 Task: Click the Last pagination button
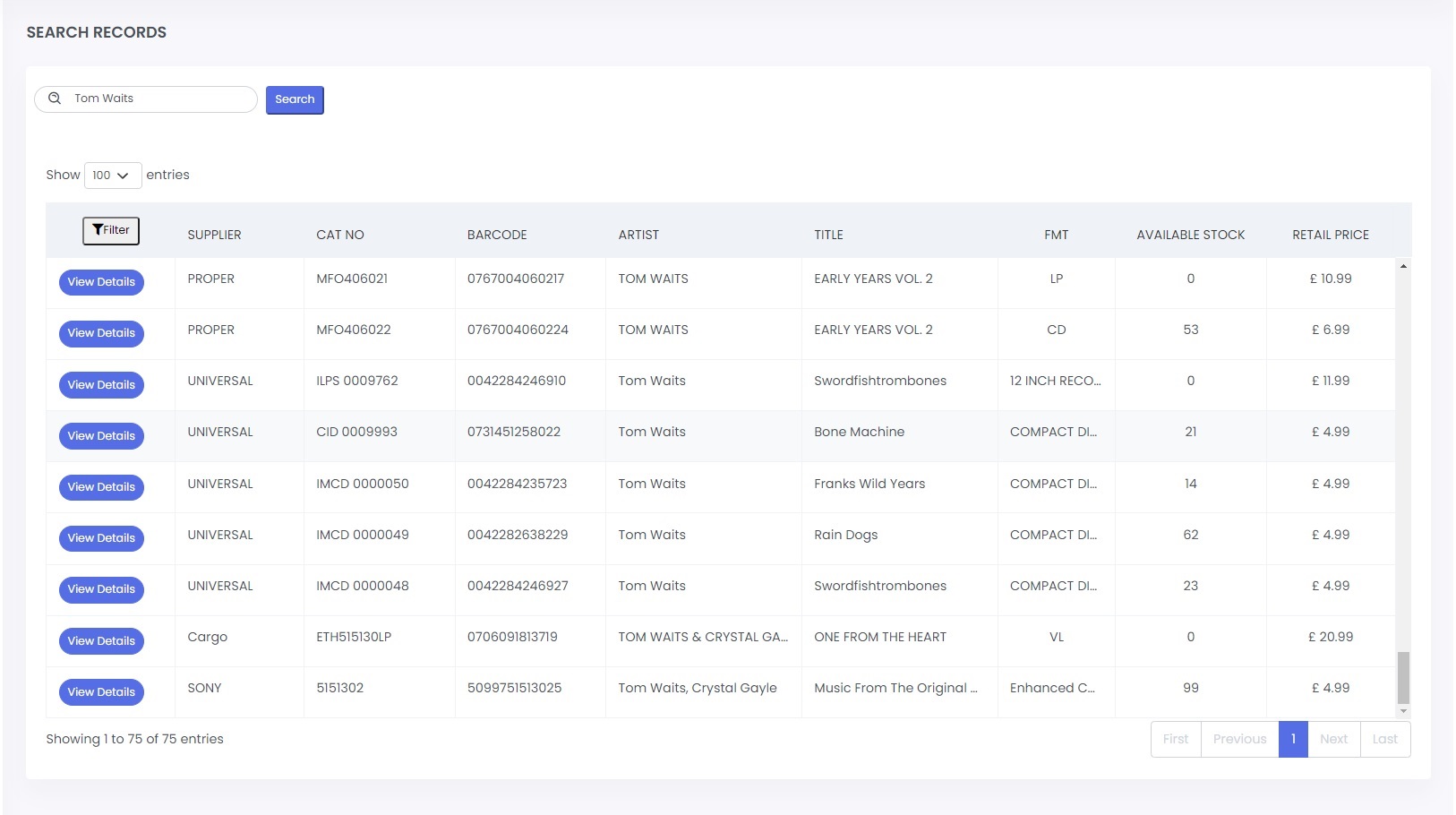pyautogui.click(x=1384, y=739)
